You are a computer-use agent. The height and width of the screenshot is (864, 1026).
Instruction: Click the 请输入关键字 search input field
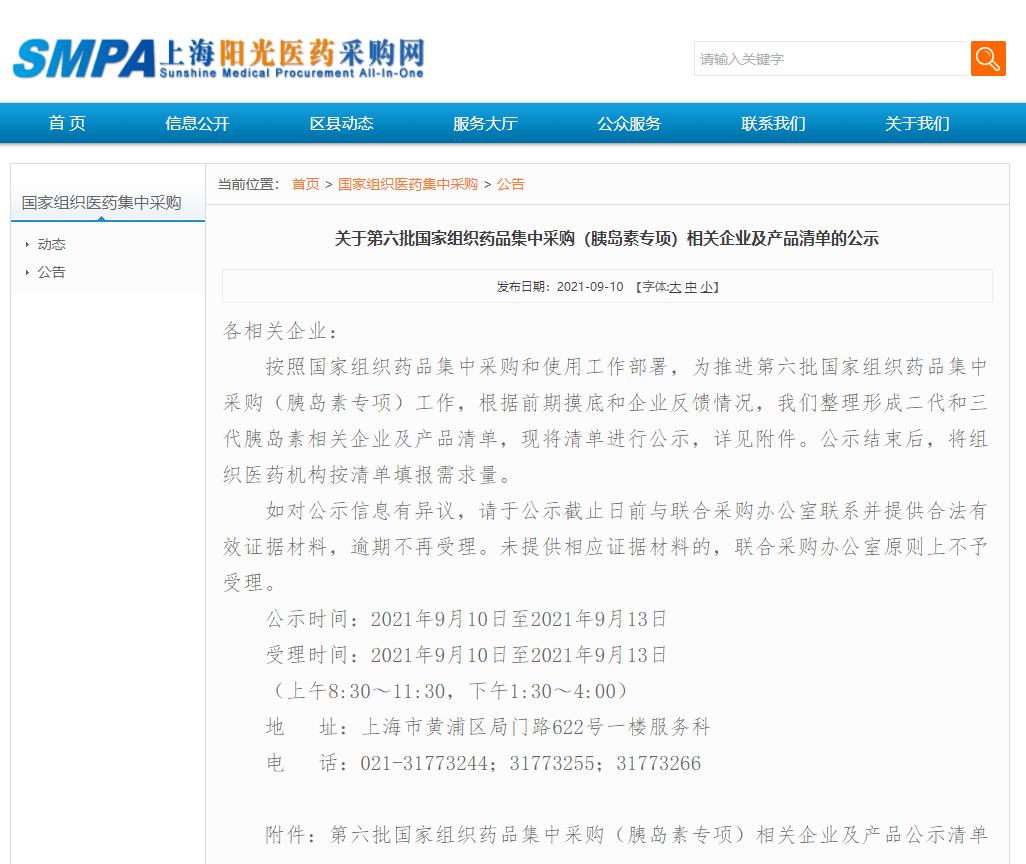coord(830,59)
